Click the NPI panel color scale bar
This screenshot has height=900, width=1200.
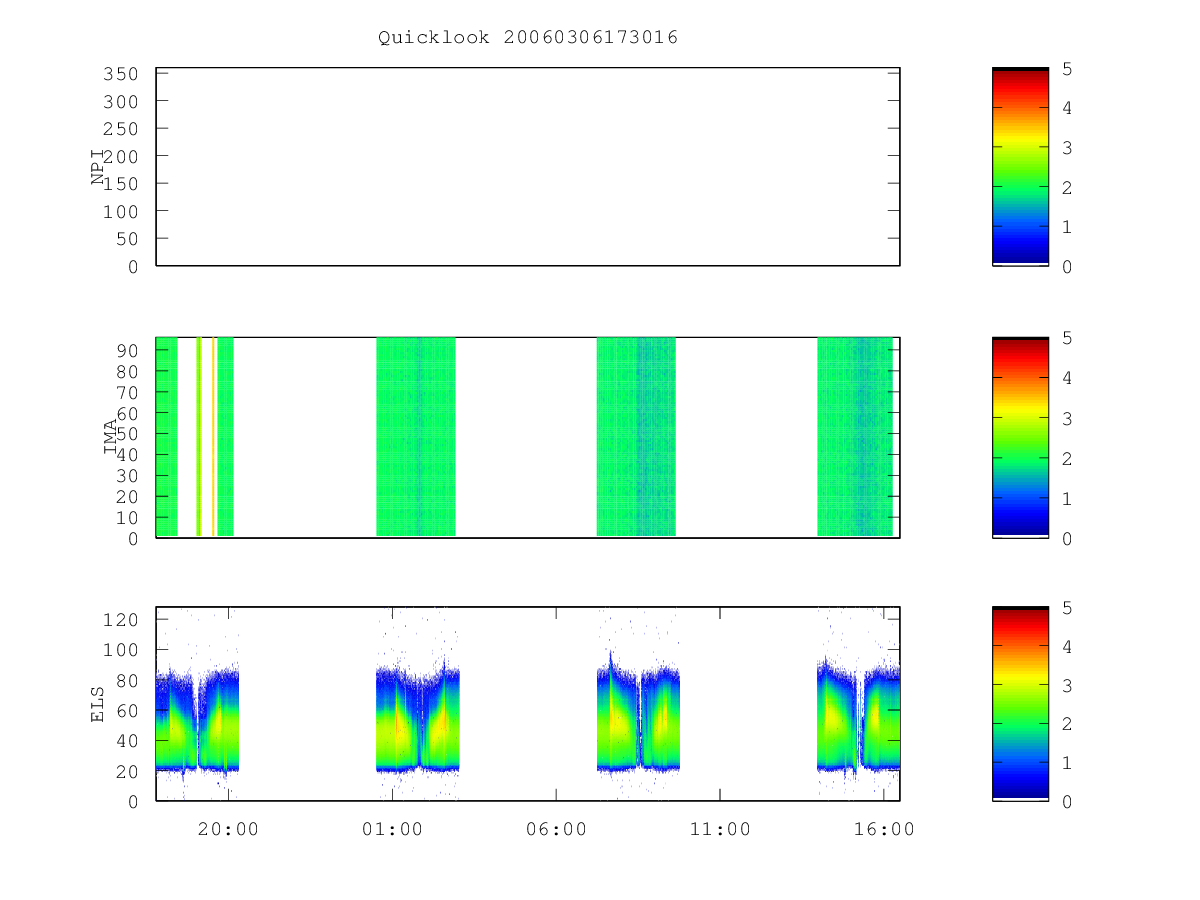tap(1020, 167)
